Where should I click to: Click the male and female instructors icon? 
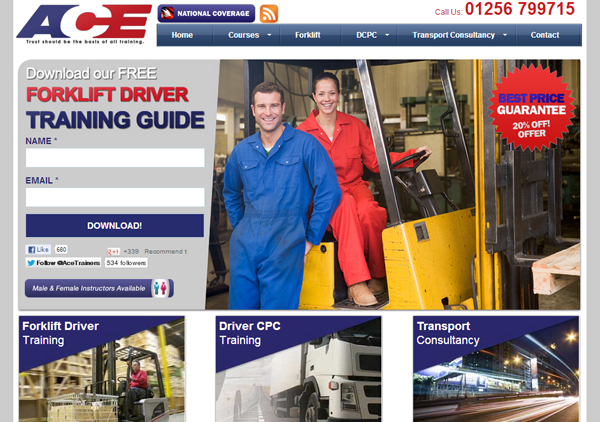pos(163,288)
